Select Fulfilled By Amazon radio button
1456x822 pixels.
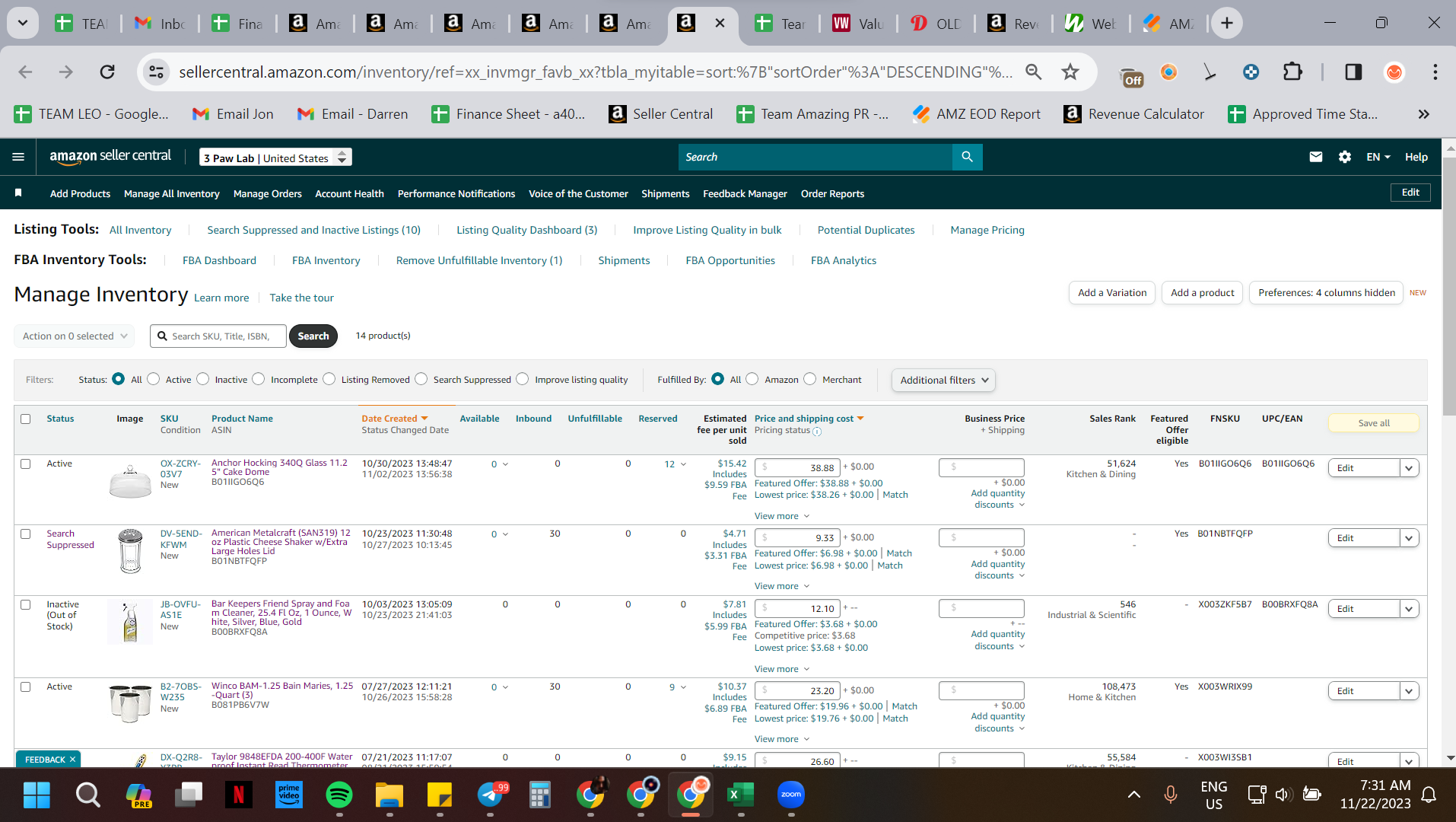click(x=752, y=379)
